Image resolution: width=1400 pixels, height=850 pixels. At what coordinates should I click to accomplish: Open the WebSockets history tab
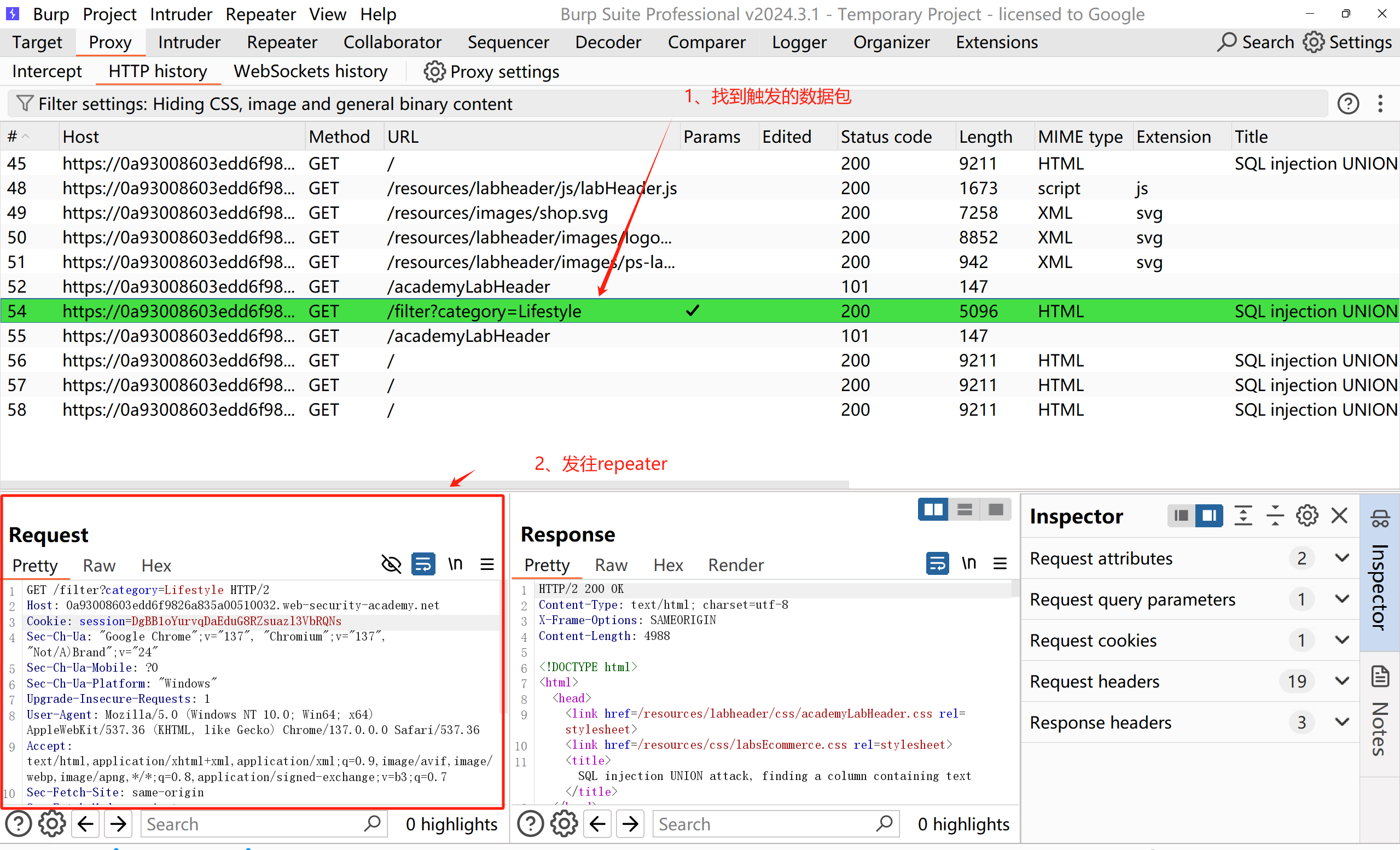(310, 72)
